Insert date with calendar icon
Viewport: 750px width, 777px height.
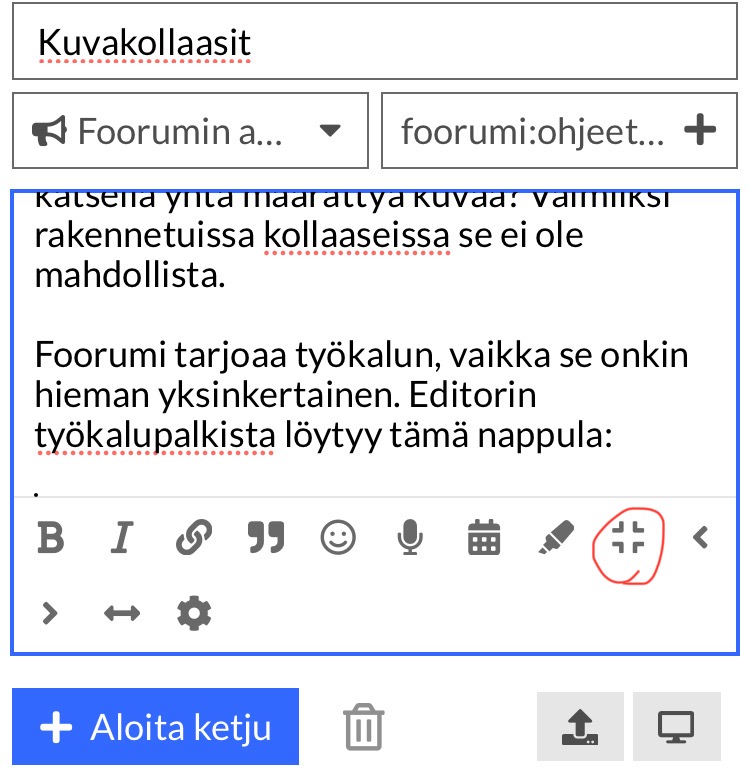[x=484, y=539]
